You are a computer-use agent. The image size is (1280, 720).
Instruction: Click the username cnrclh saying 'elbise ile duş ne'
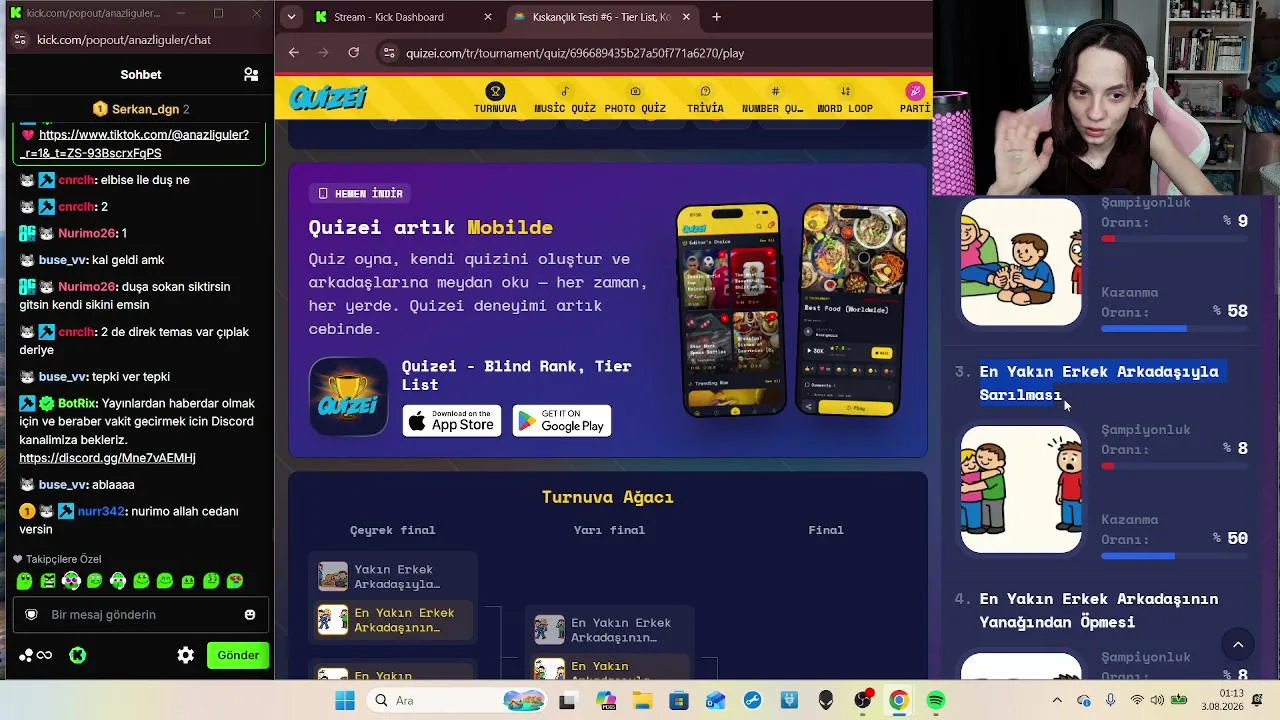coord(76,180)
